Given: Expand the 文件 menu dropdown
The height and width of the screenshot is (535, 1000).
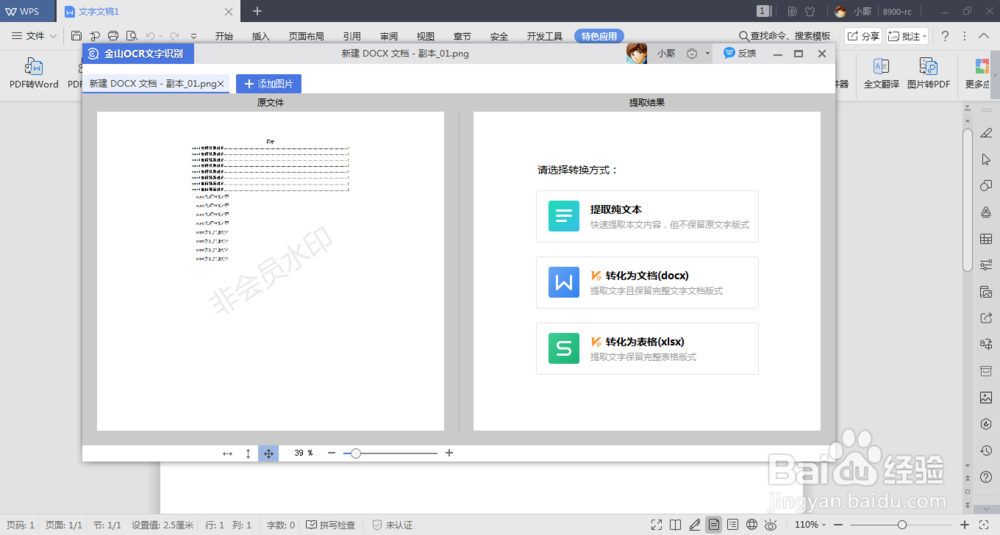Looking at the screenshot, I should coord(34,36).
